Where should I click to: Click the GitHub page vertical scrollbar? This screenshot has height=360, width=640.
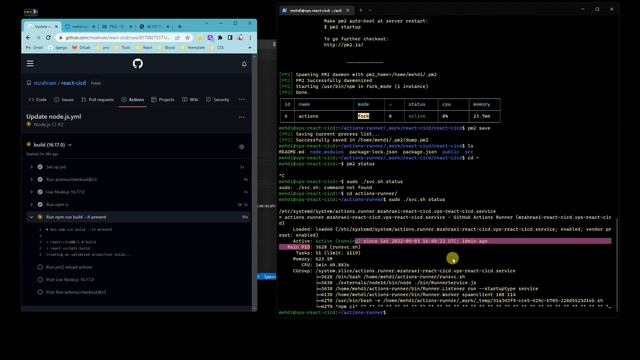coord(254,182)
